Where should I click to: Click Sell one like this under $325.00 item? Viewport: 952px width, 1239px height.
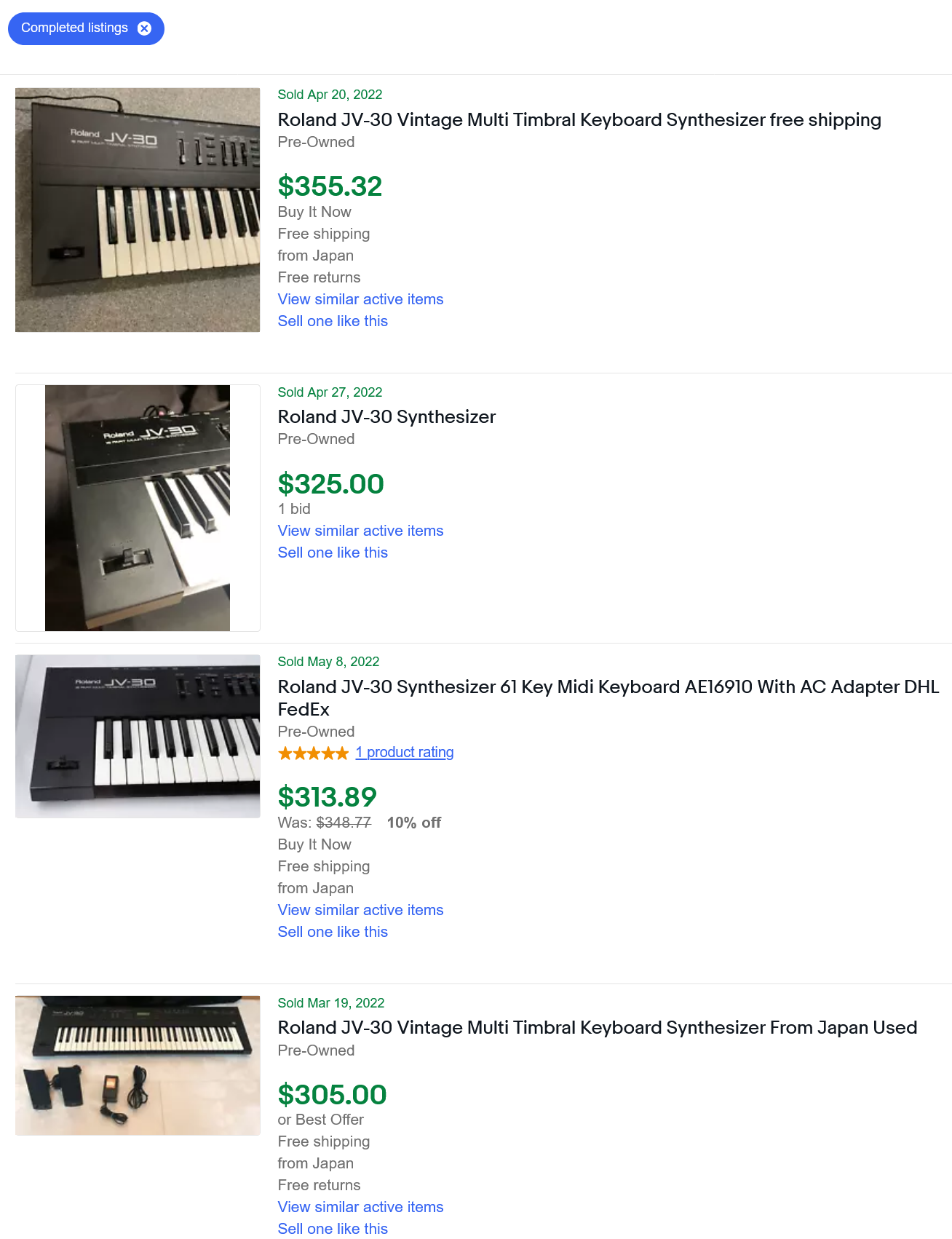pos(333,553)
